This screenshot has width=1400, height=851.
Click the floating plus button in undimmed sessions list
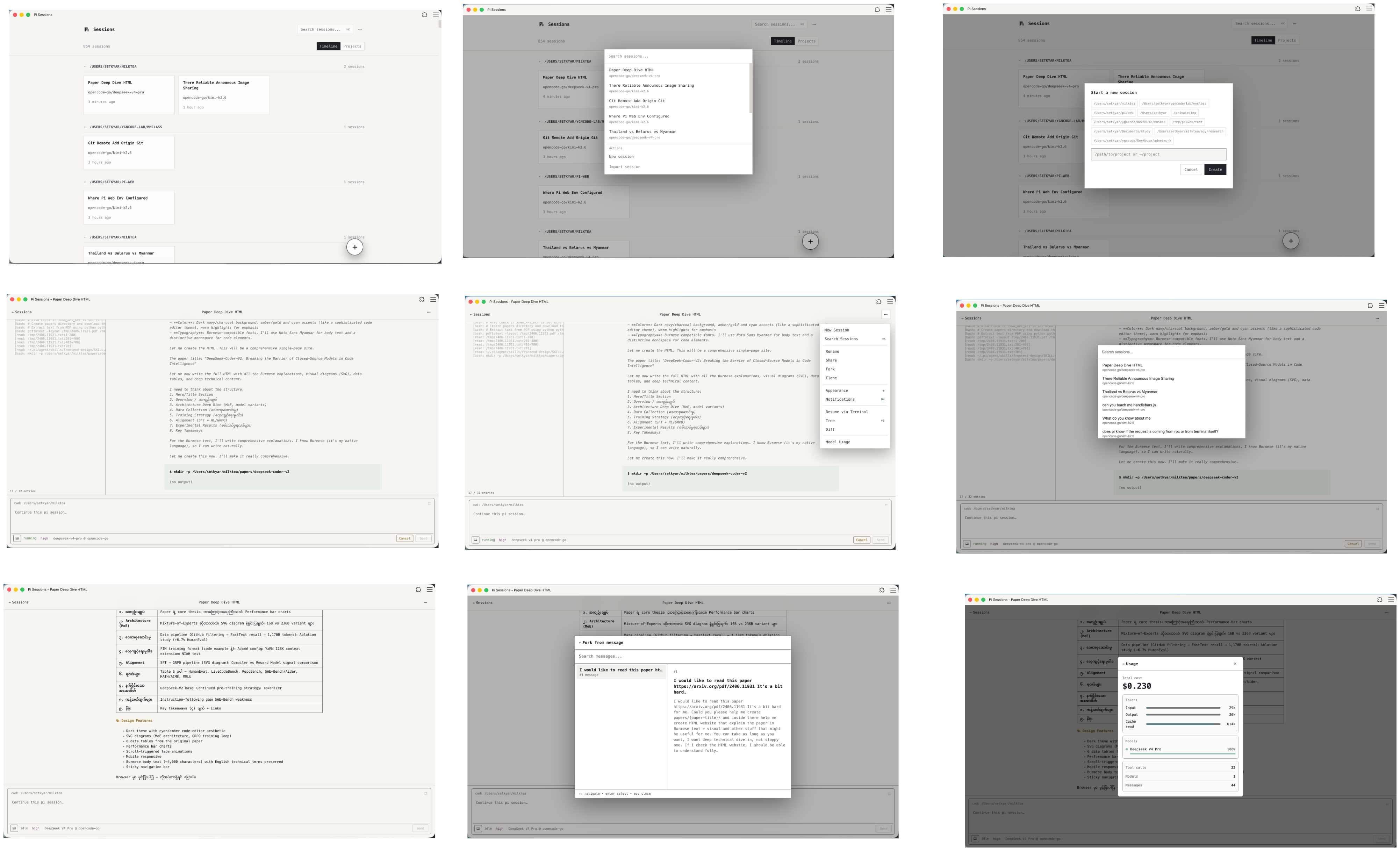[x=354, y=247]
